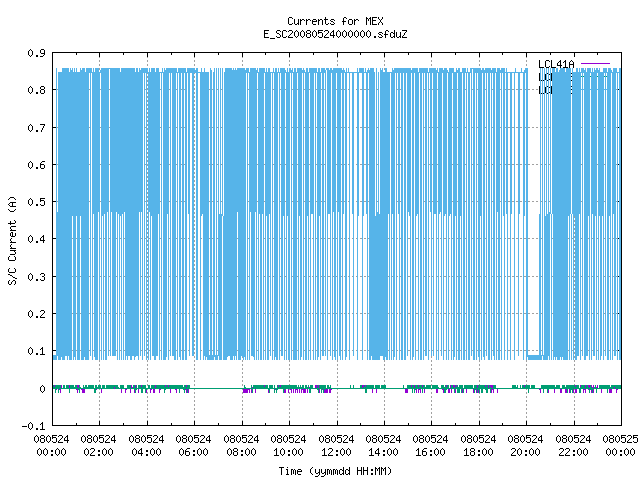Click the y-axis tick label "0.9"
640x480 pixels.
pyautogui.click(x=36, y=53)
